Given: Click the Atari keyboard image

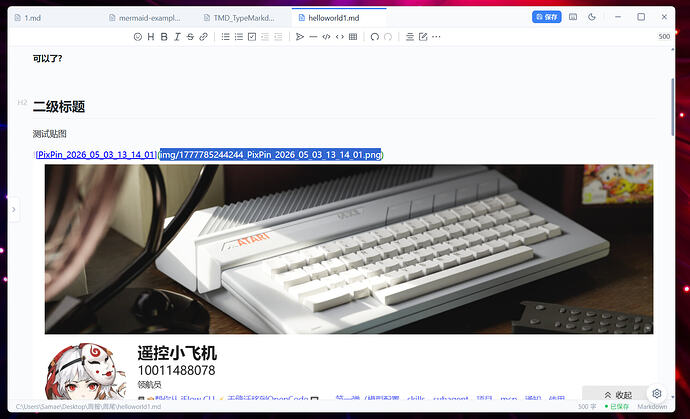Looking at the screenshot, I should 349,249.
